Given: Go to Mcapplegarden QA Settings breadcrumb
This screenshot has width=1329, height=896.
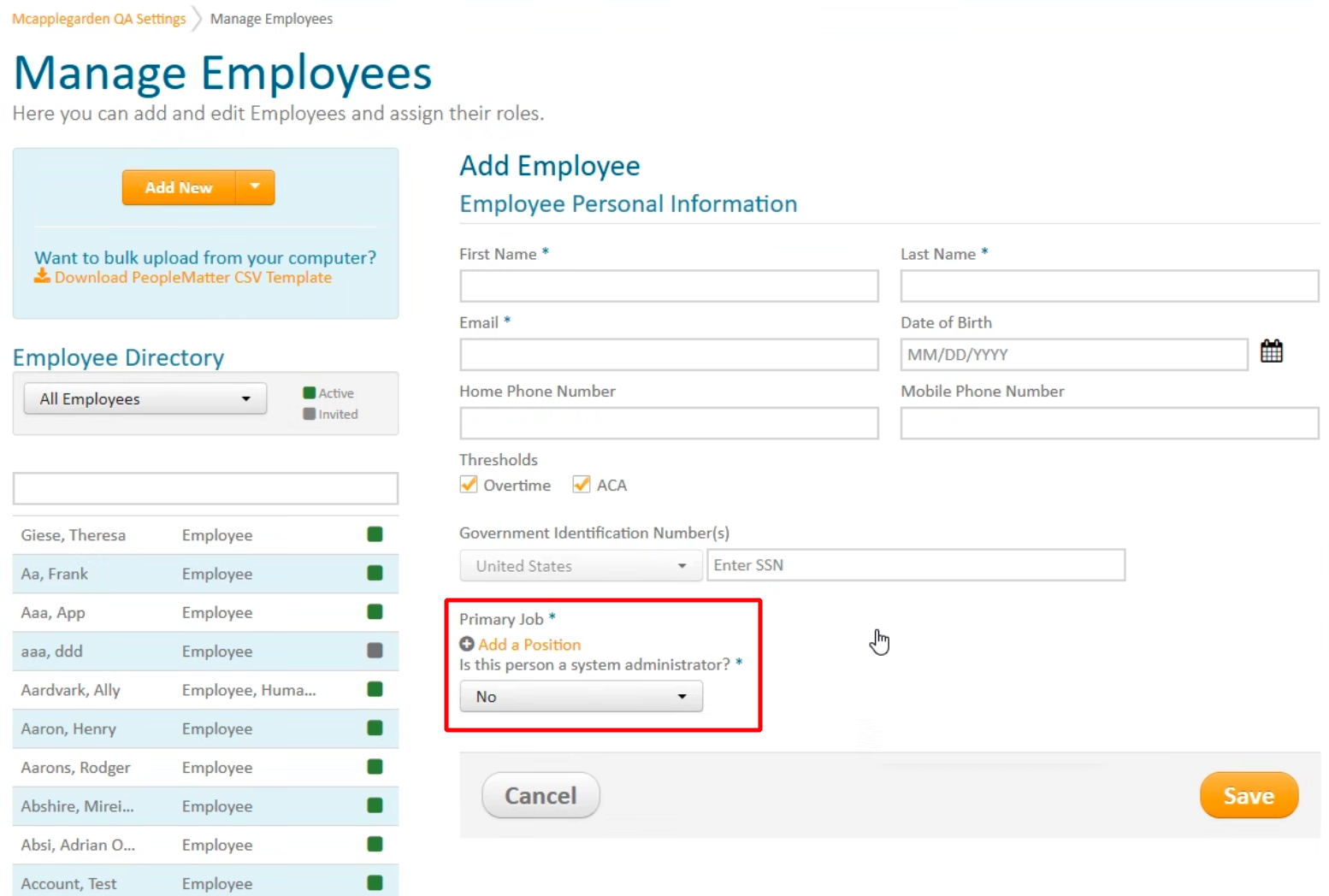Looking at the screenshot, I should 98,19.
